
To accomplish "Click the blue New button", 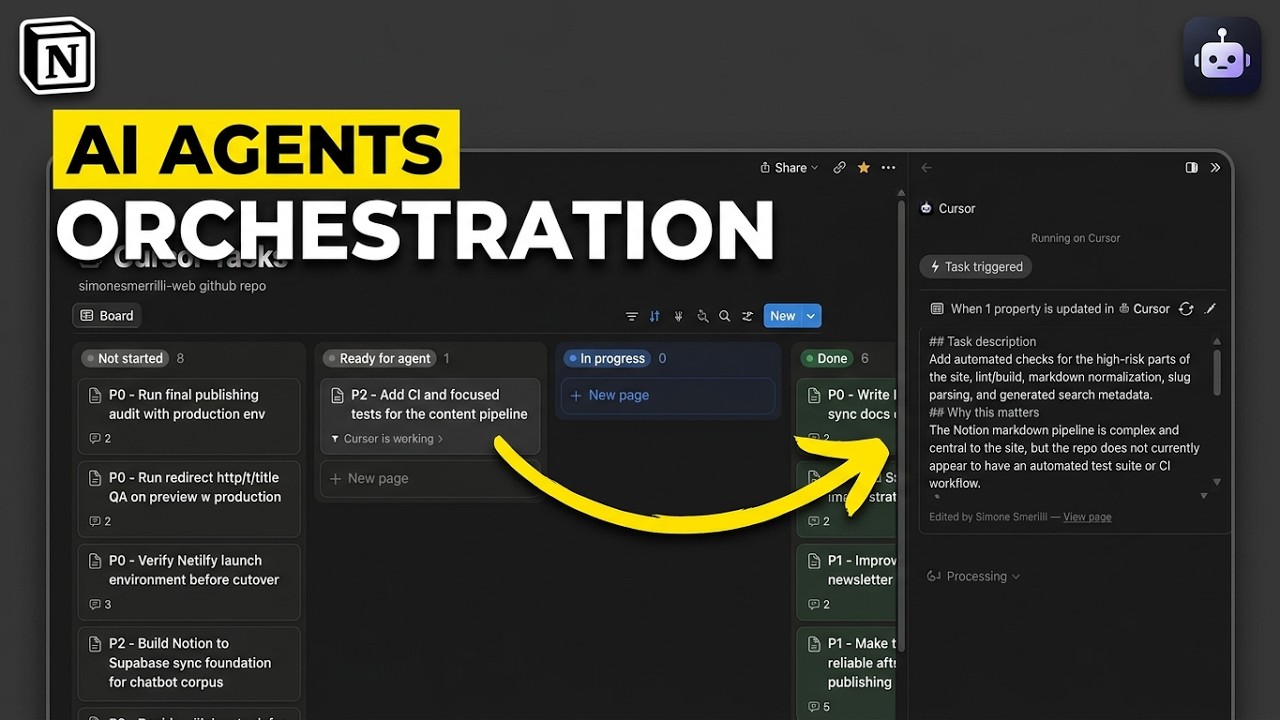I will (x=783, y=316).
